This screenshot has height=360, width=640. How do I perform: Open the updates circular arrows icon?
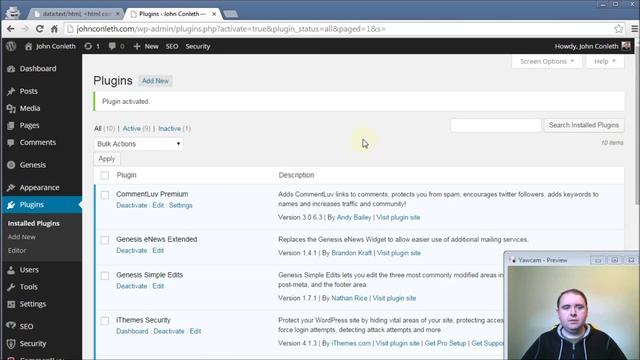point(88,46)
